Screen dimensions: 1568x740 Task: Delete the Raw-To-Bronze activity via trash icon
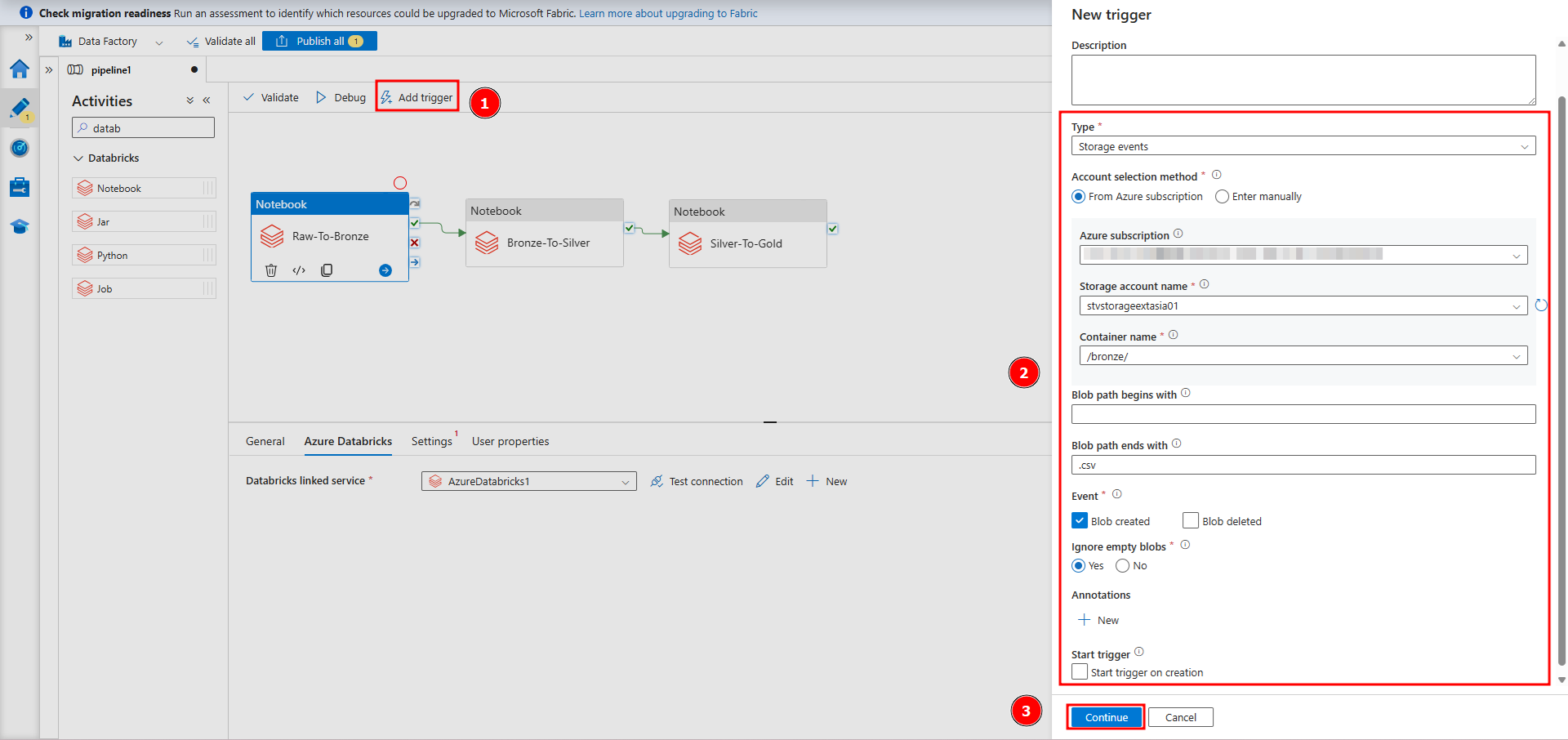(271, 270)
